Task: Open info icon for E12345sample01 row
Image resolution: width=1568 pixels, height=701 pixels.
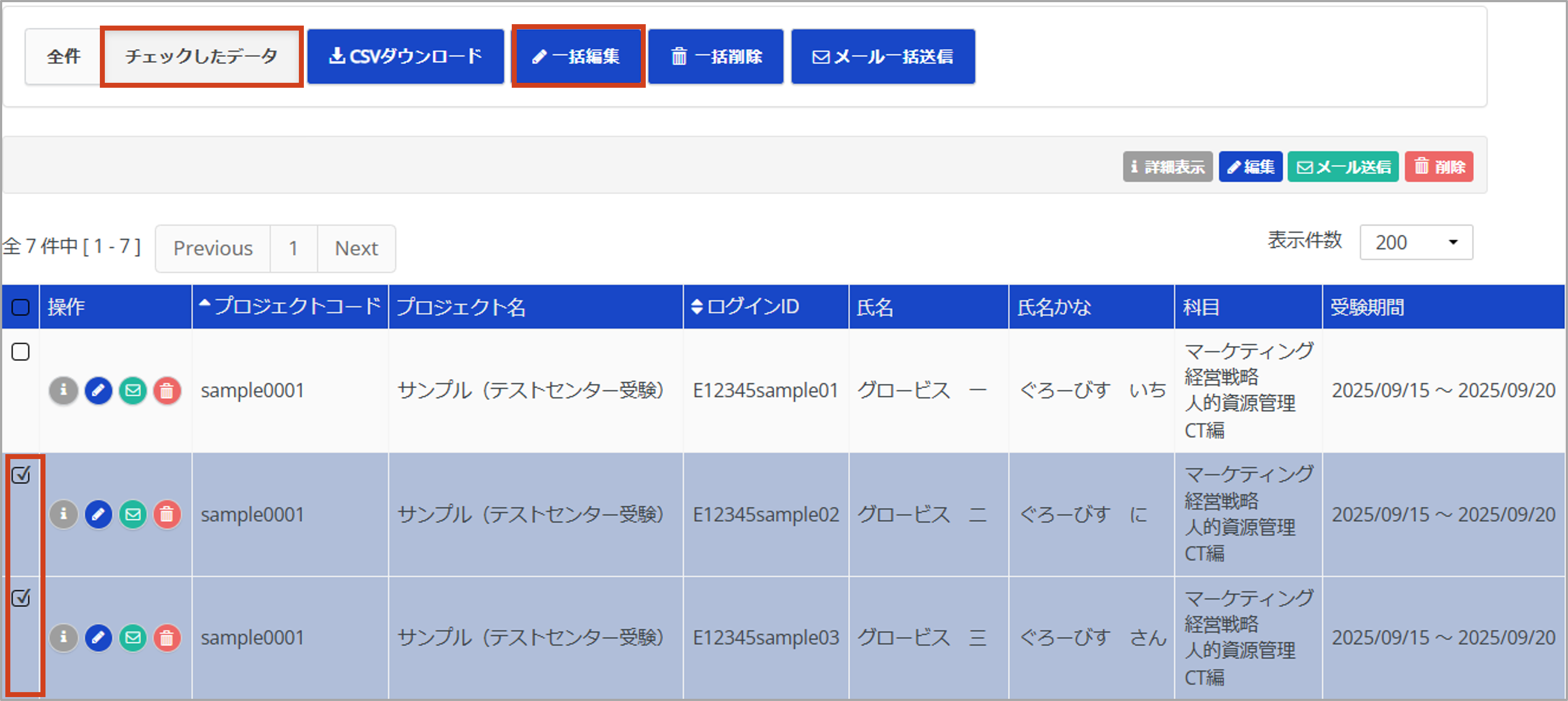Action: pos(63,391)
